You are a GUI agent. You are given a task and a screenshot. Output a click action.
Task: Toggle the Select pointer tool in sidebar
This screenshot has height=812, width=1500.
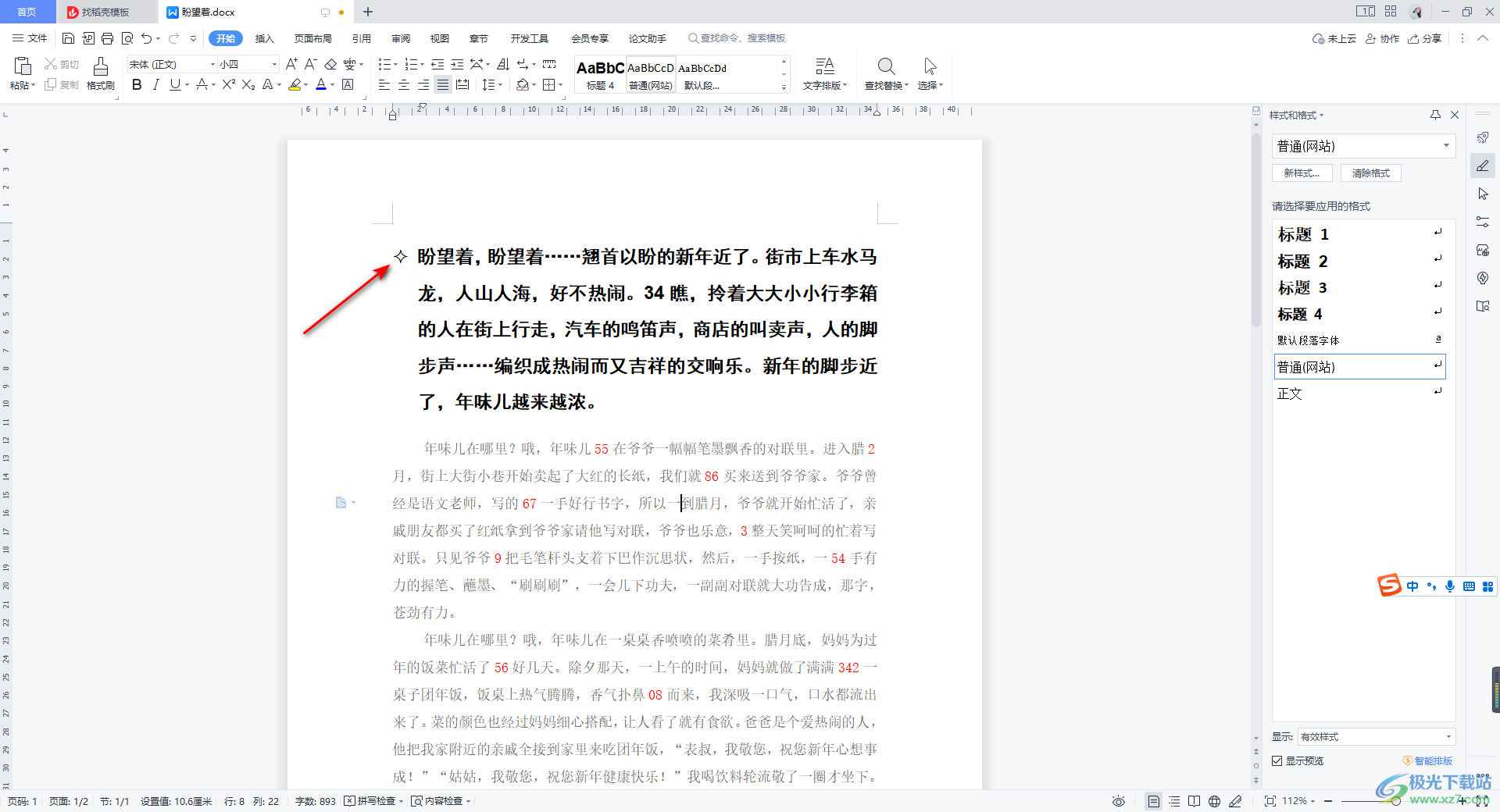click(x=1483, y=194)
